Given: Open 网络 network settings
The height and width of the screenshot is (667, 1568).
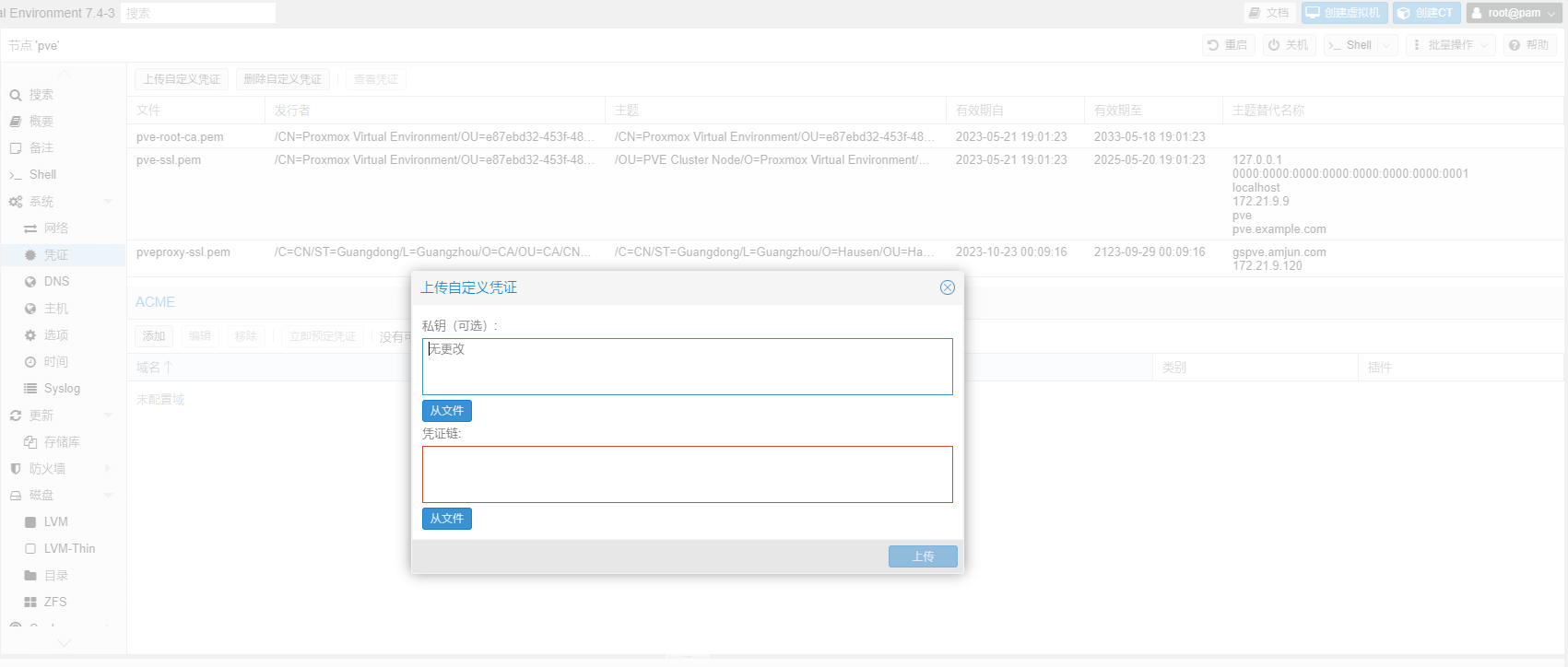Looking at the screenshot, I should 56,228.
